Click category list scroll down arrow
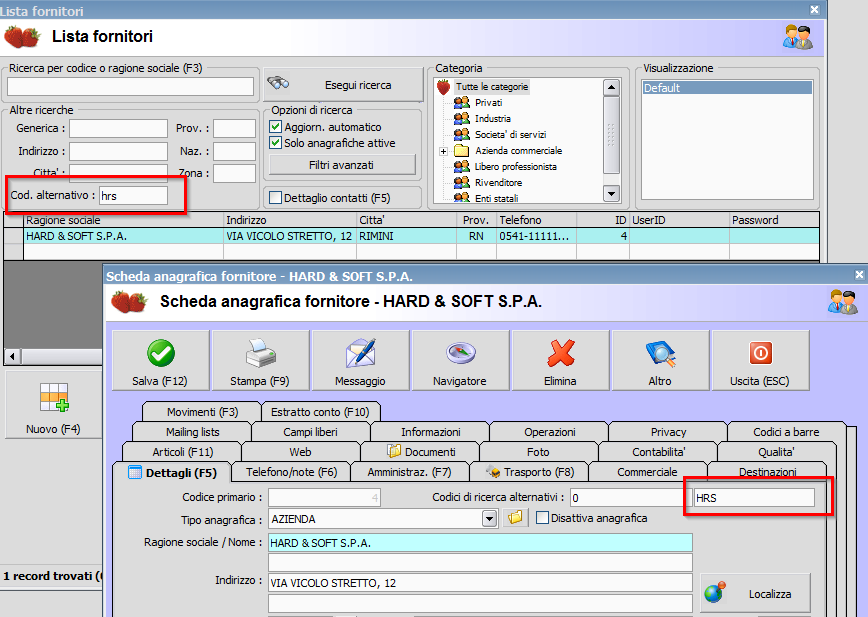This screenshot has width=868, height=617. pyautogui.click(x=611, y=194)
